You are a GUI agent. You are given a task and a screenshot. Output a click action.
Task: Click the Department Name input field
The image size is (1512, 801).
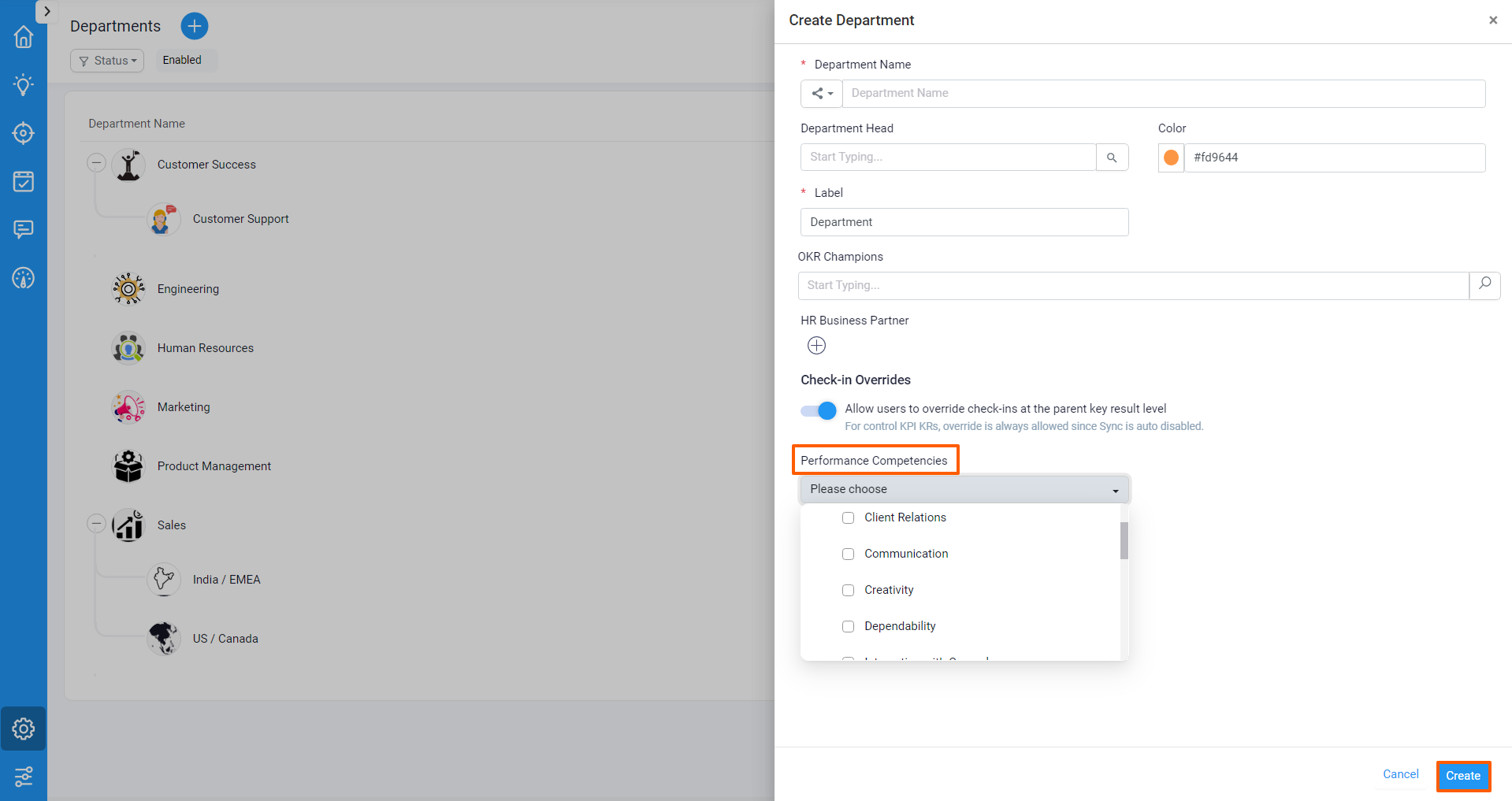tap(1163, 93)
